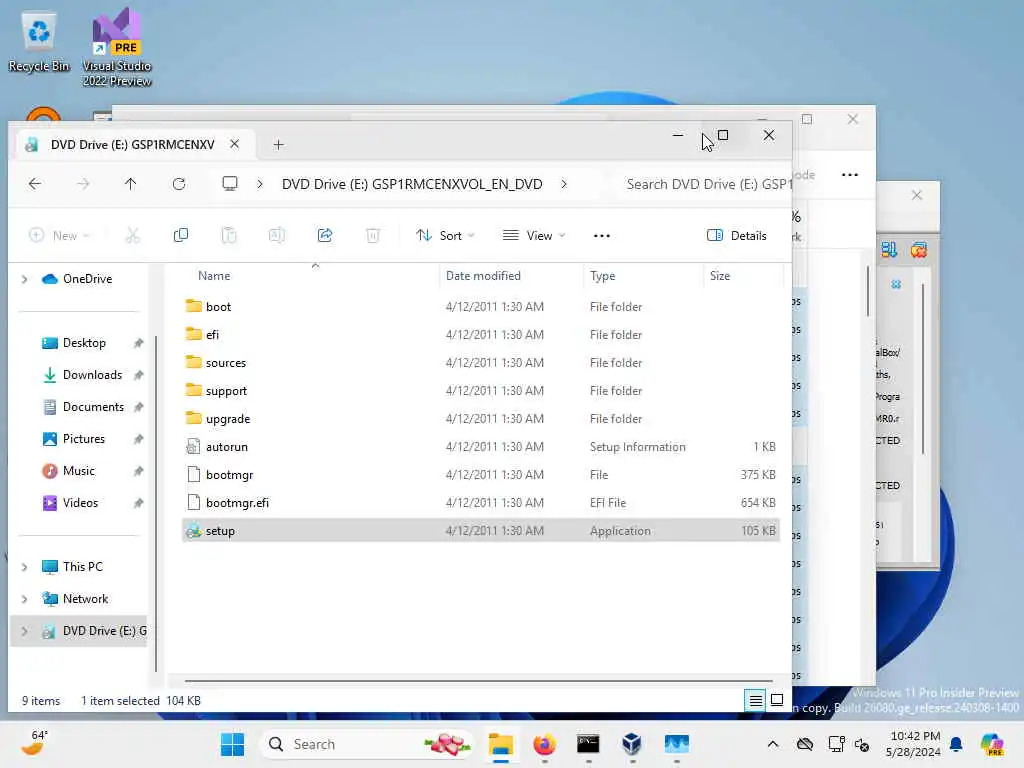Click the Search DVD Drive input field
1024x768 pixels.
pyautogui.click(x=704, y=184)
